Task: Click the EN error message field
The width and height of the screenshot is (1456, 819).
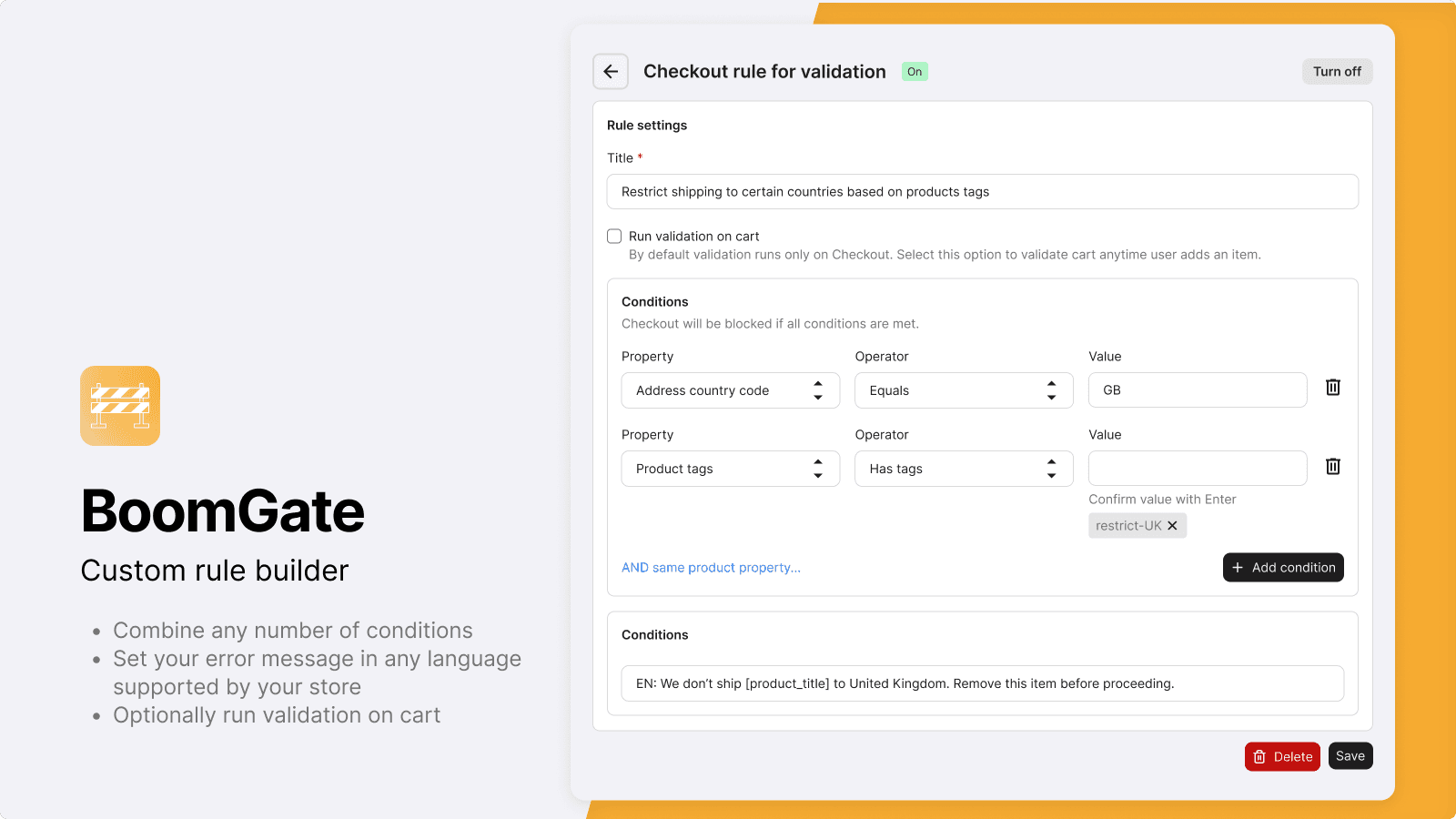Action: coord(982,683)
